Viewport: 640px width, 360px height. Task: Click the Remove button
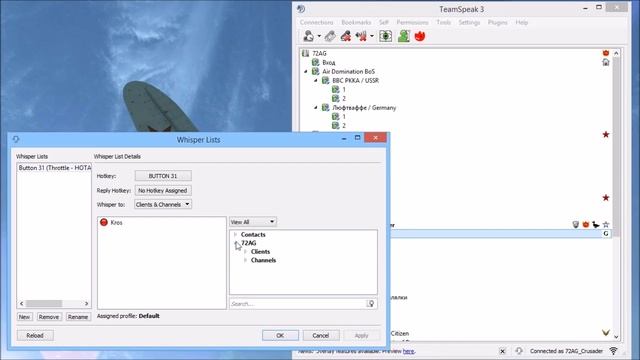click(x=49, y=317)
